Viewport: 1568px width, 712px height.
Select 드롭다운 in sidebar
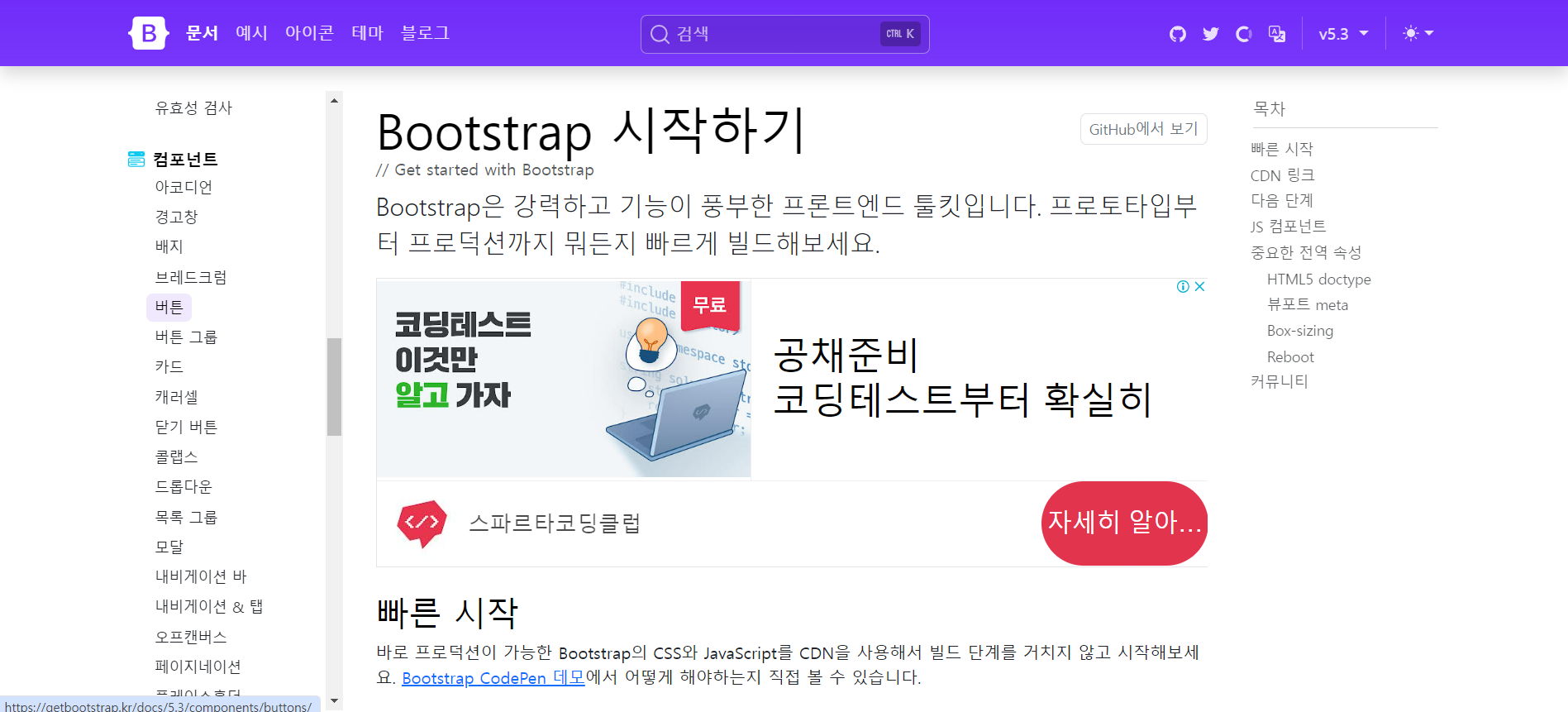tap(183, 486)
